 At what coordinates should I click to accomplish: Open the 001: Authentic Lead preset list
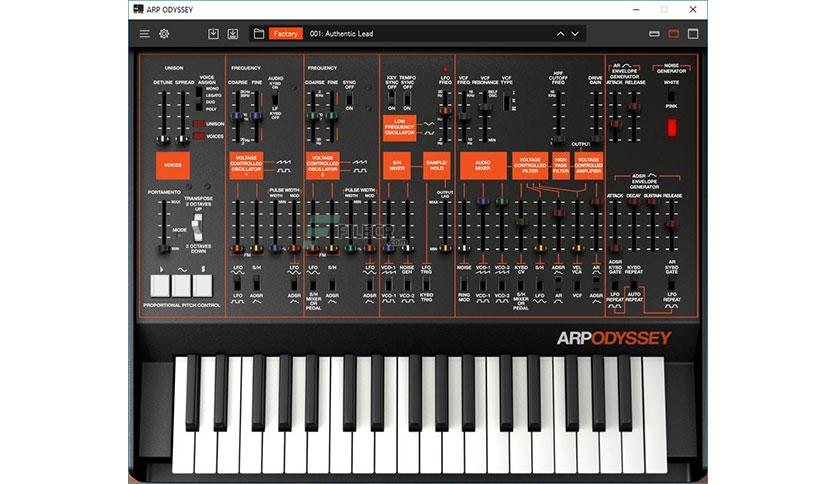tap(341, 34)
